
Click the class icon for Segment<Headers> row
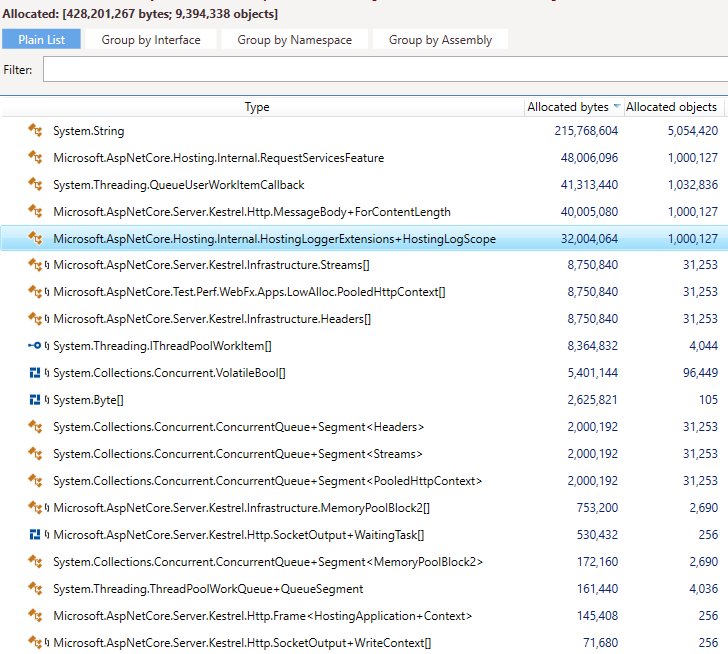(35, 426)
